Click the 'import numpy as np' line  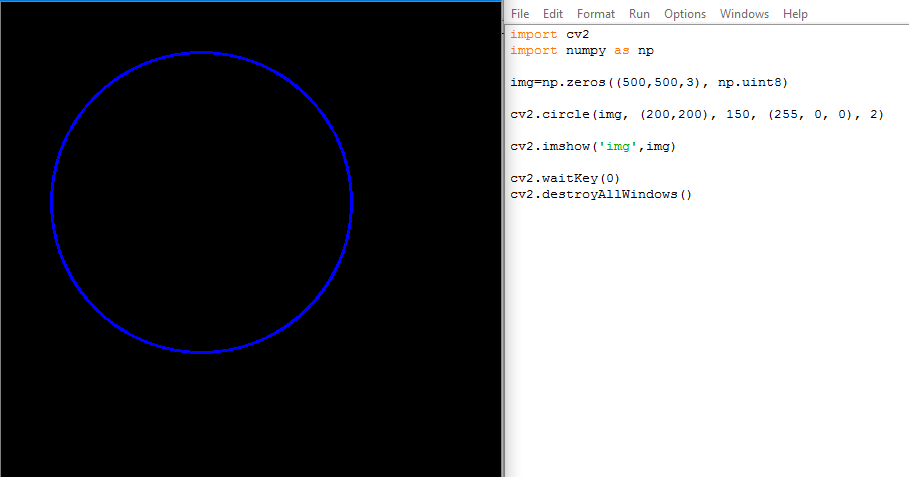coord(581,50)
